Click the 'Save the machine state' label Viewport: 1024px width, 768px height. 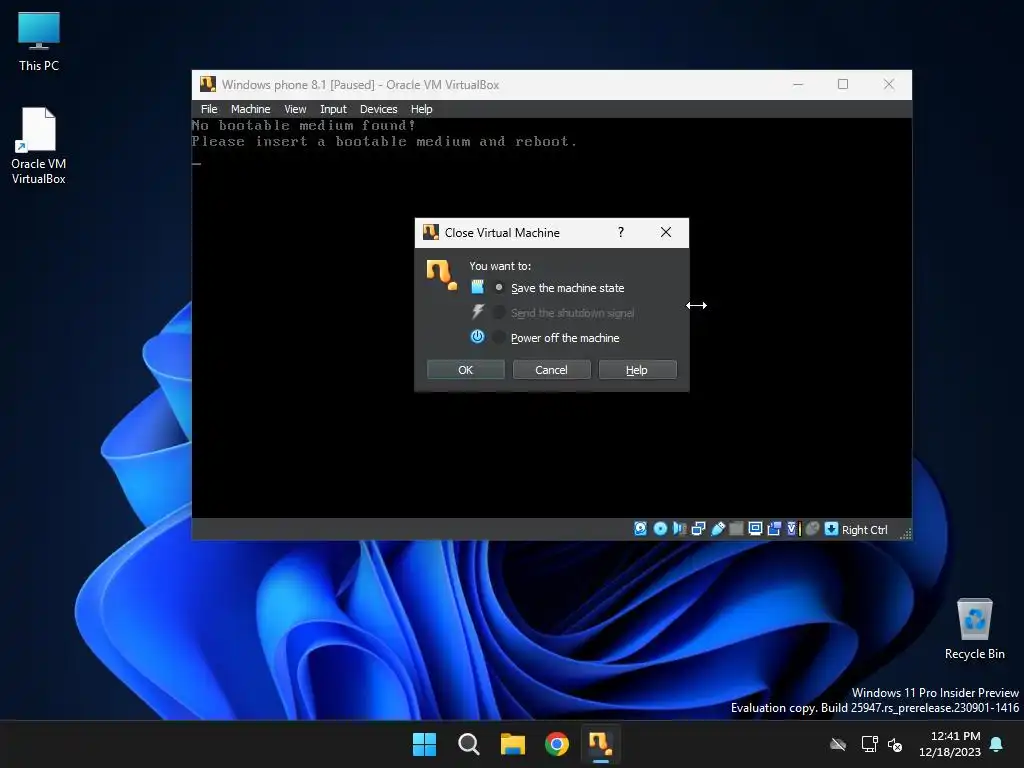tap(567, 288)
